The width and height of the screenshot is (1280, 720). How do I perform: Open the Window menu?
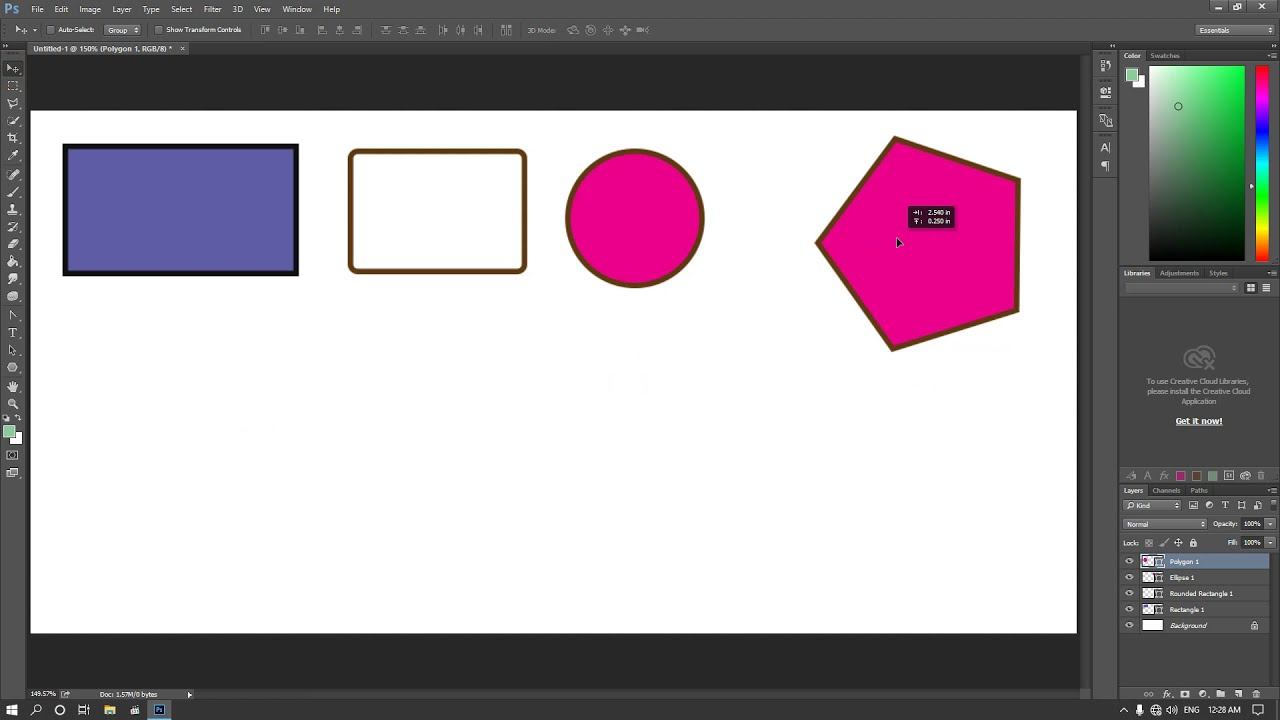coord(297,9)
